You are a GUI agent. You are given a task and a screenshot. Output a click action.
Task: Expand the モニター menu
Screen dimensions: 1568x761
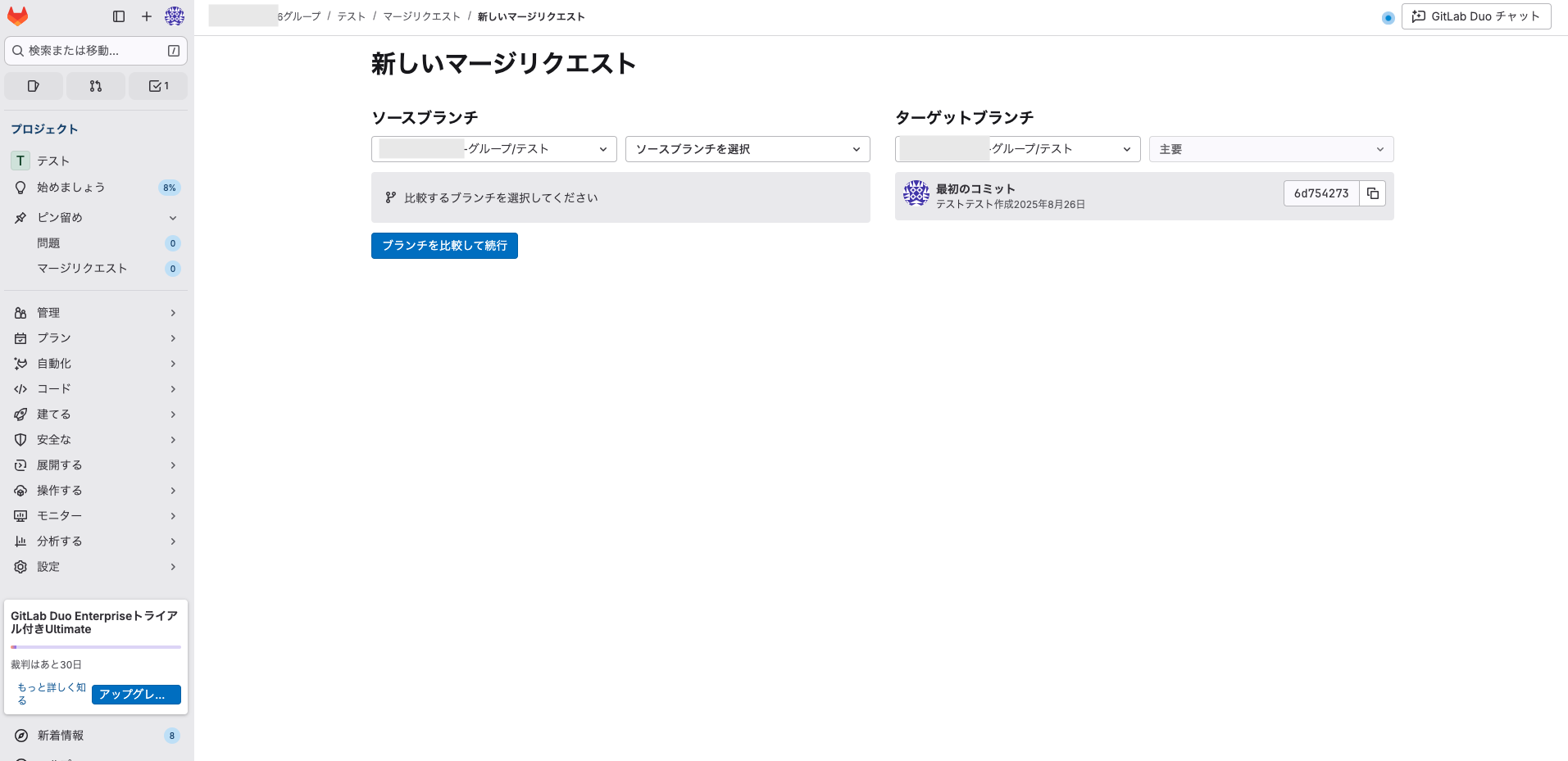click(96, 516)
